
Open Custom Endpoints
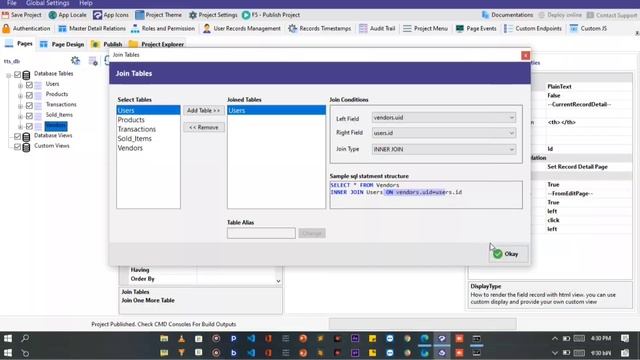[x=533, y=29]
